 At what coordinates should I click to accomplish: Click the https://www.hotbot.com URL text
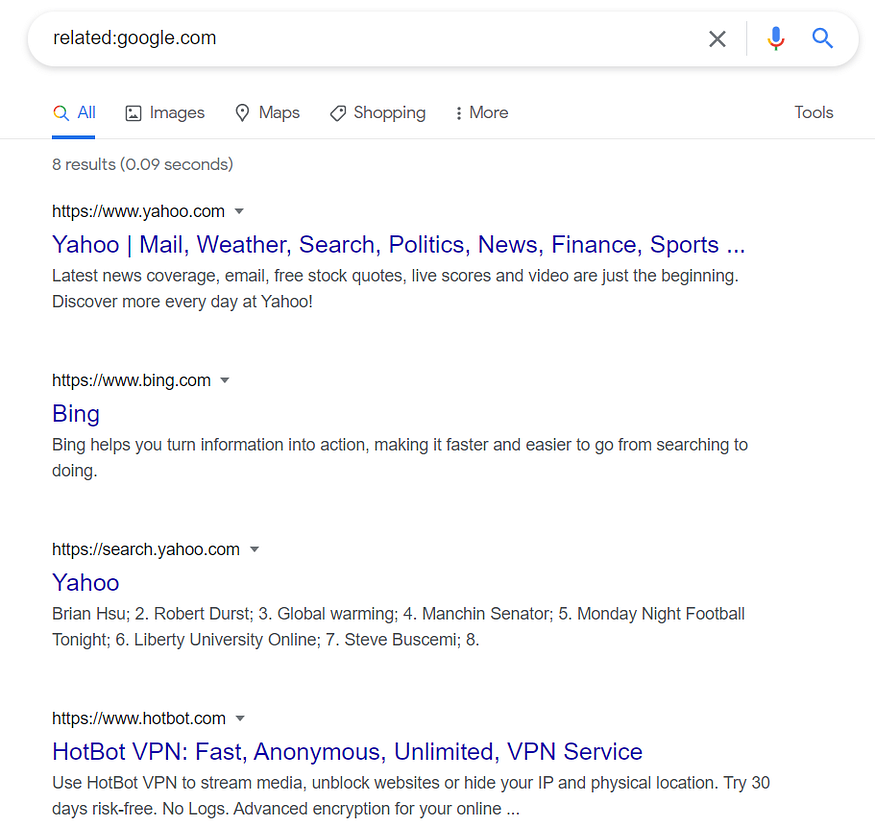(x=139, y=719)
